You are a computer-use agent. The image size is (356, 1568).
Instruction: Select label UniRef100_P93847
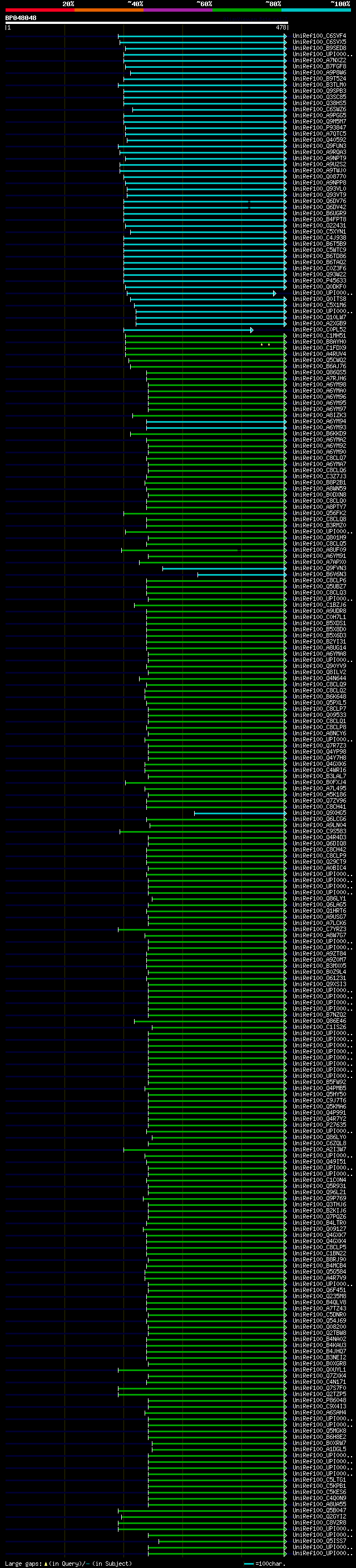319,128
